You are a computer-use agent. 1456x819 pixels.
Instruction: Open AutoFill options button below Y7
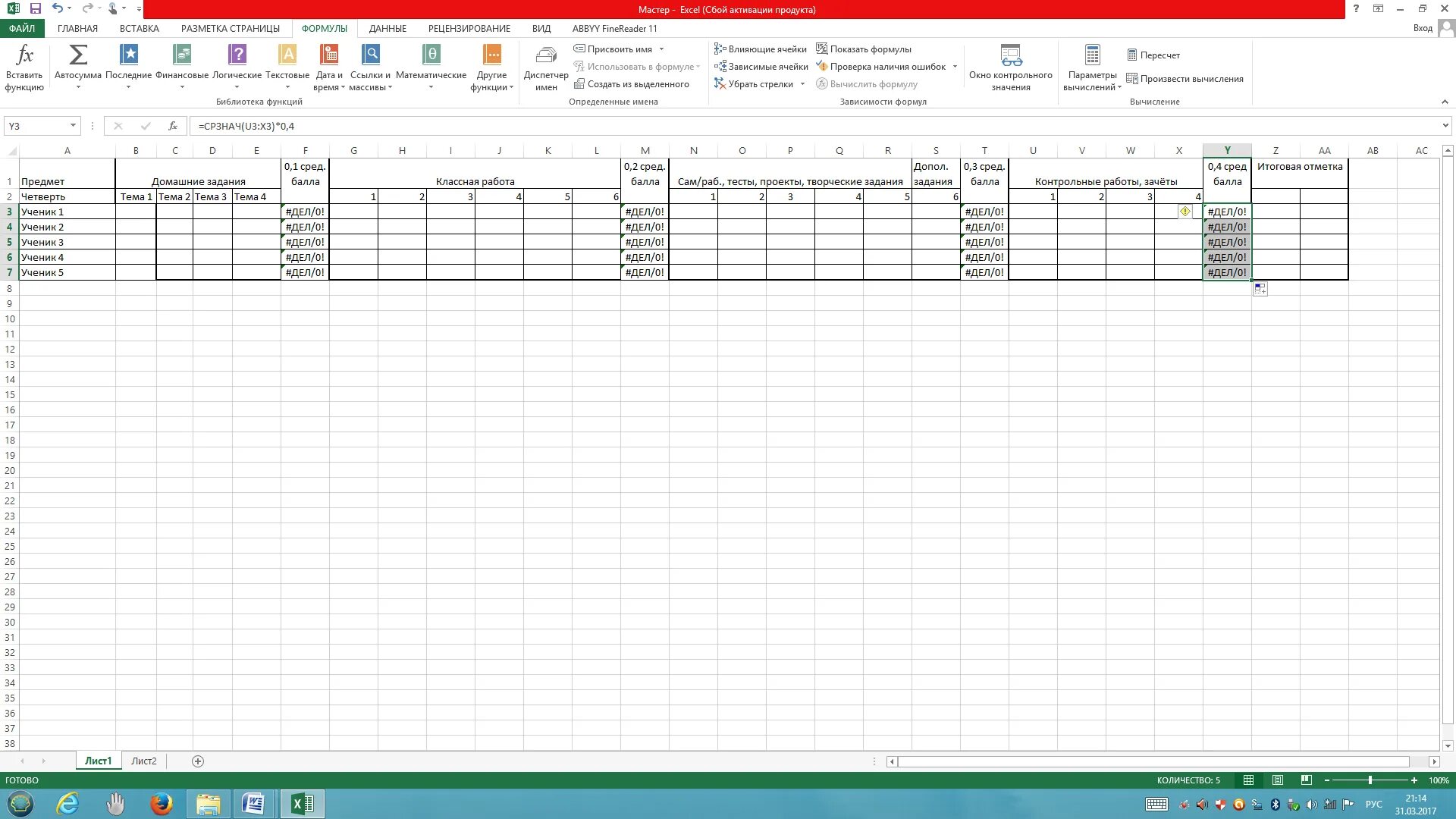tap(1260, 289)
